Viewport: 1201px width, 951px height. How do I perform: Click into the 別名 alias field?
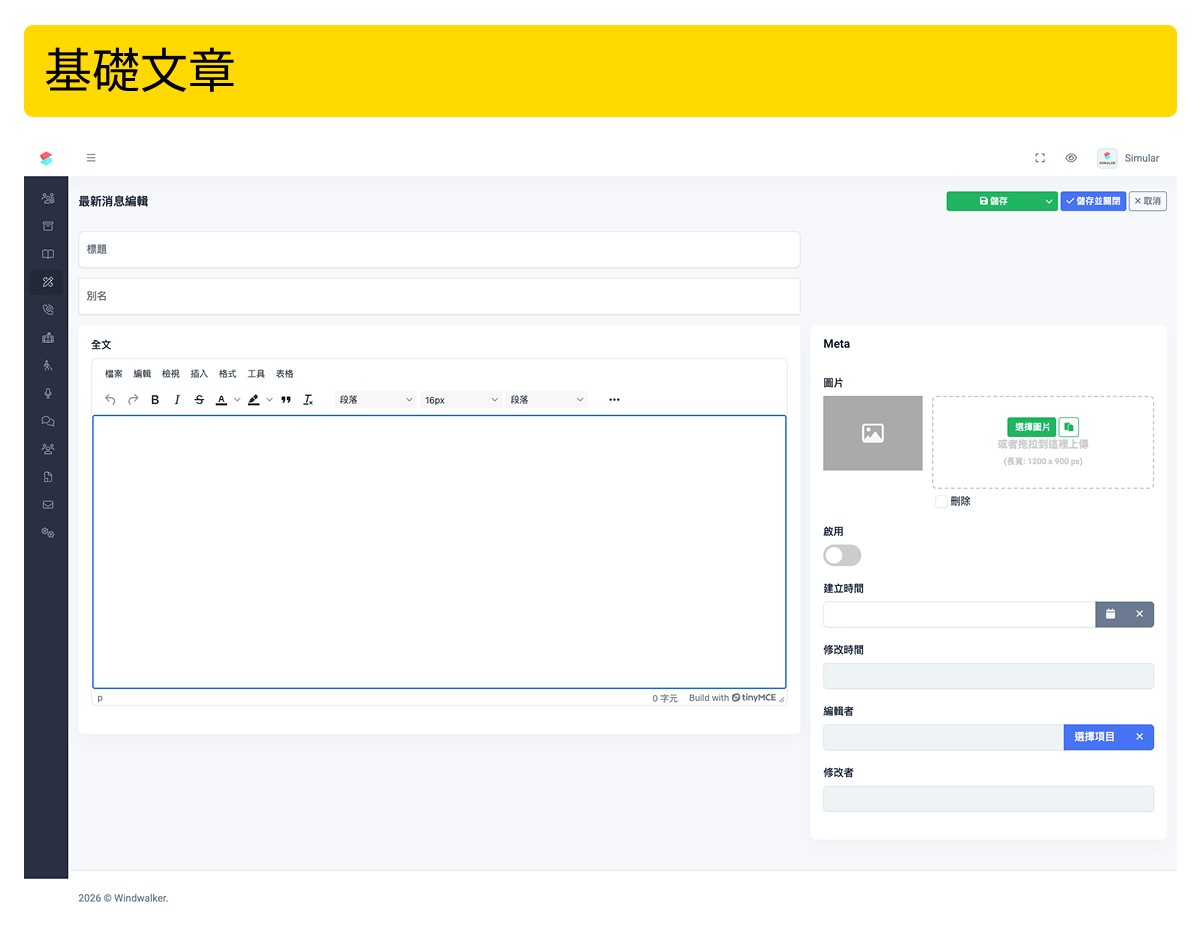coord(439,296)
